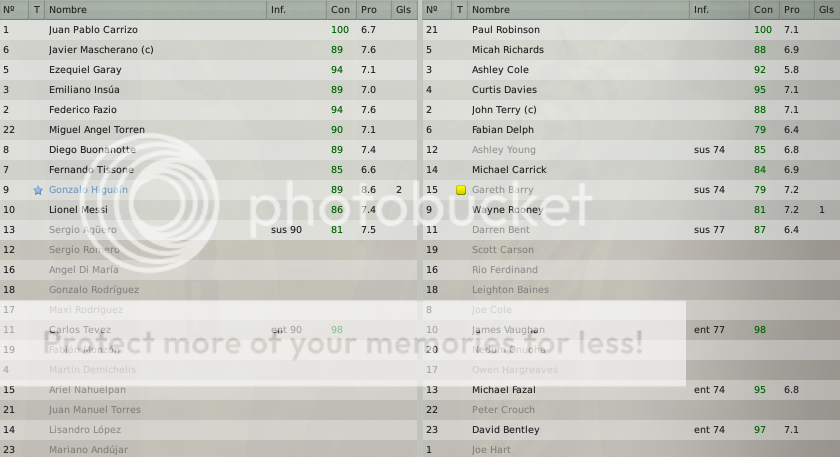
Task: Open Lionel Messi's player profile
Action: click(78, 210)
